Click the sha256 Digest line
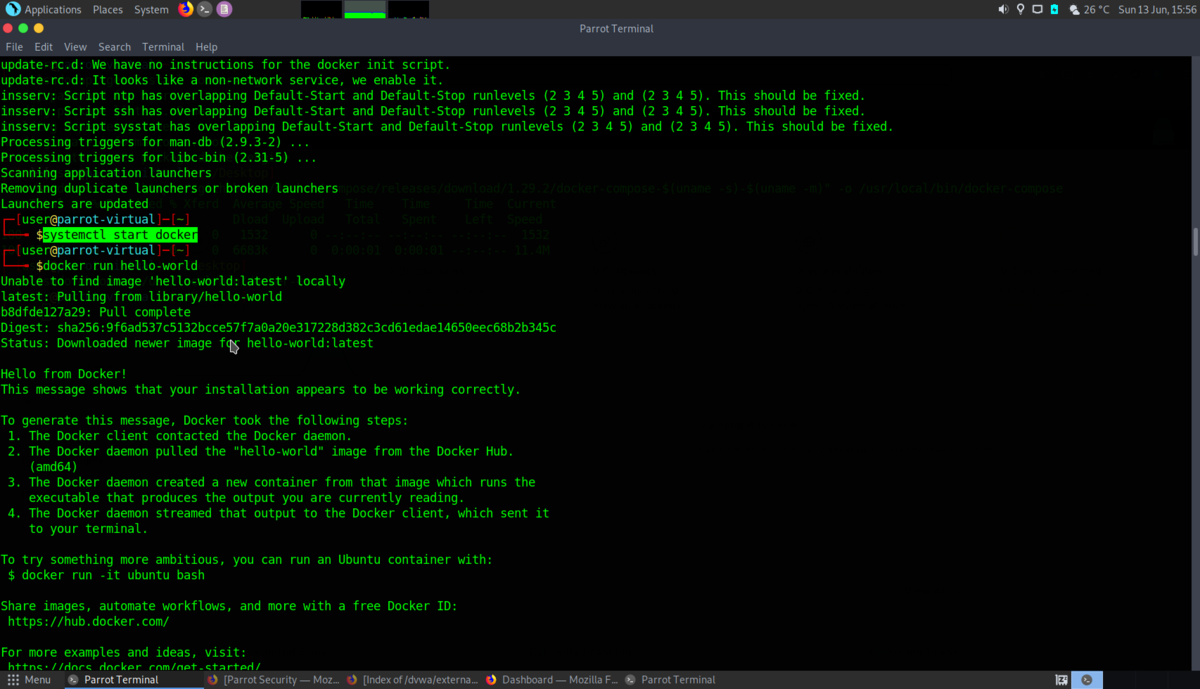The width and height of the screenshot is (1200, 689). [x=278, y=328]
